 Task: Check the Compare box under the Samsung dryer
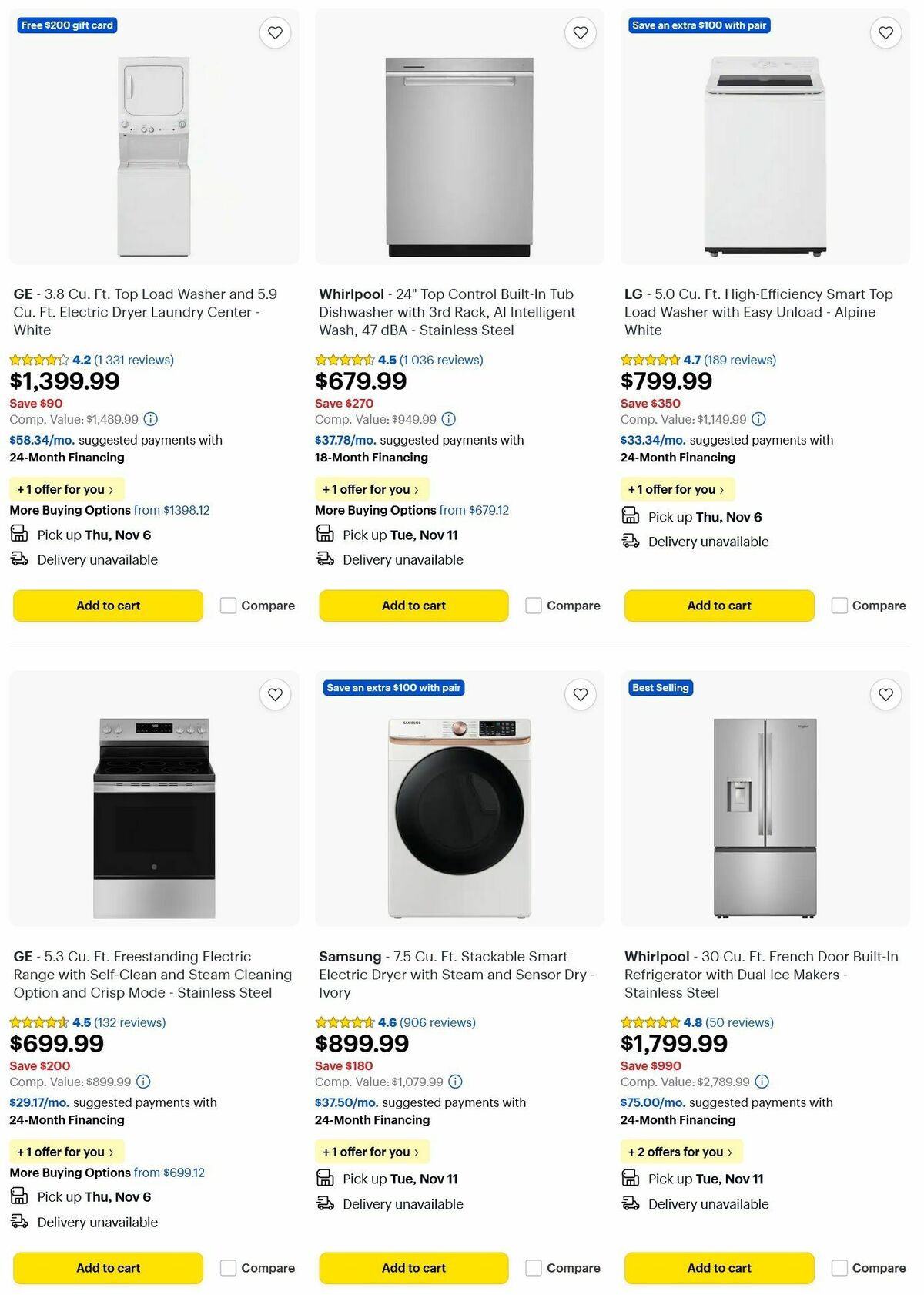click(533, 1268)
